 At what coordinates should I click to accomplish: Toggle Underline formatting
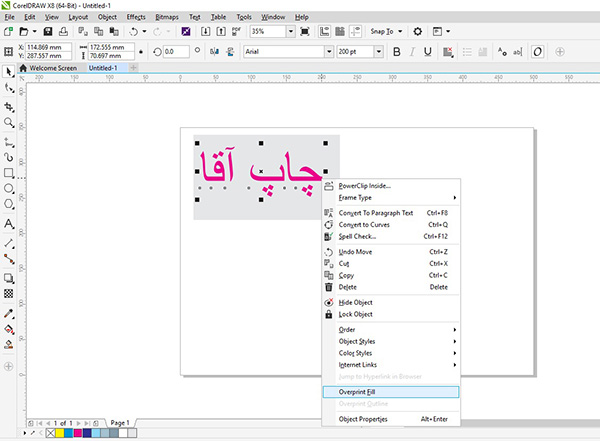[428, 52]
